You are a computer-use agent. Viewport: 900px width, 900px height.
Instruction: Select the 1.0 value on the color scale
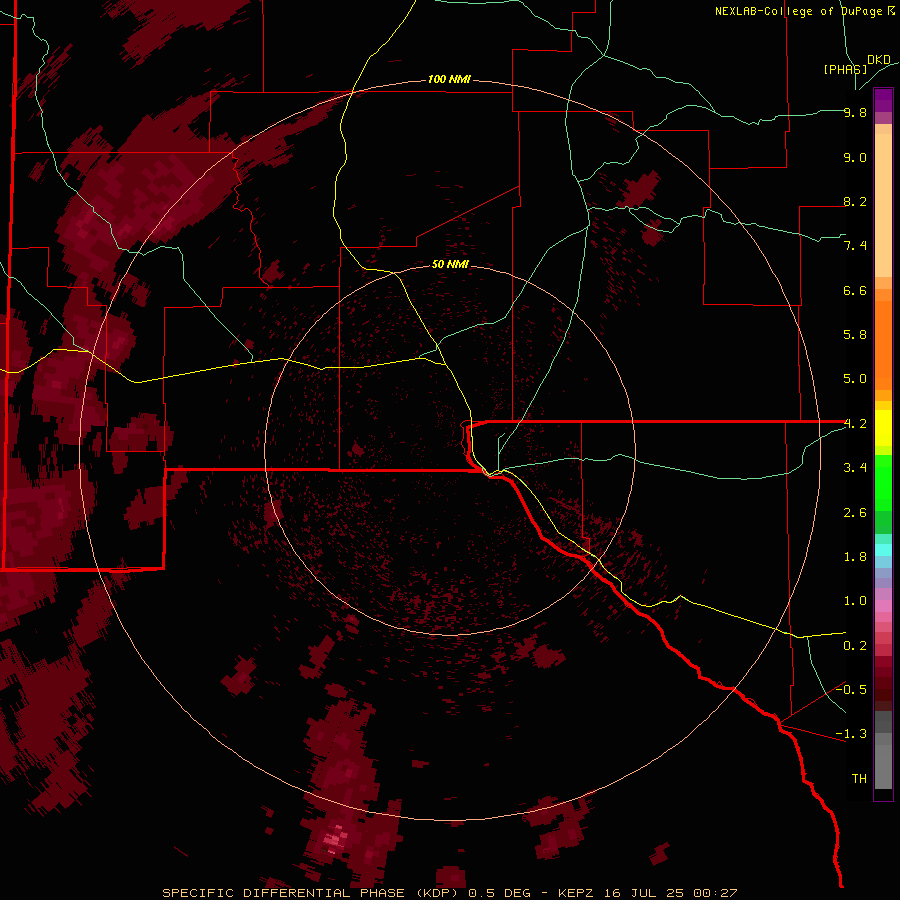[855, 601]
